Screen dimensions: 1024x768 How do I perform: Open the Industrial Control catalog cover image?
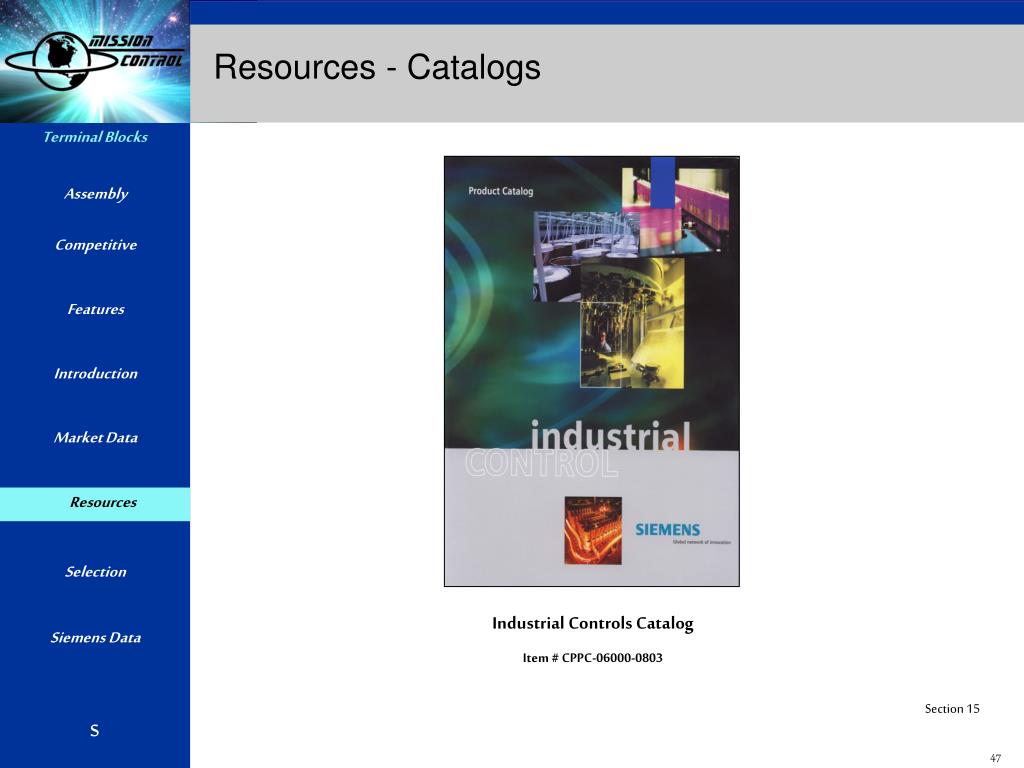click(x=592, y=371)
